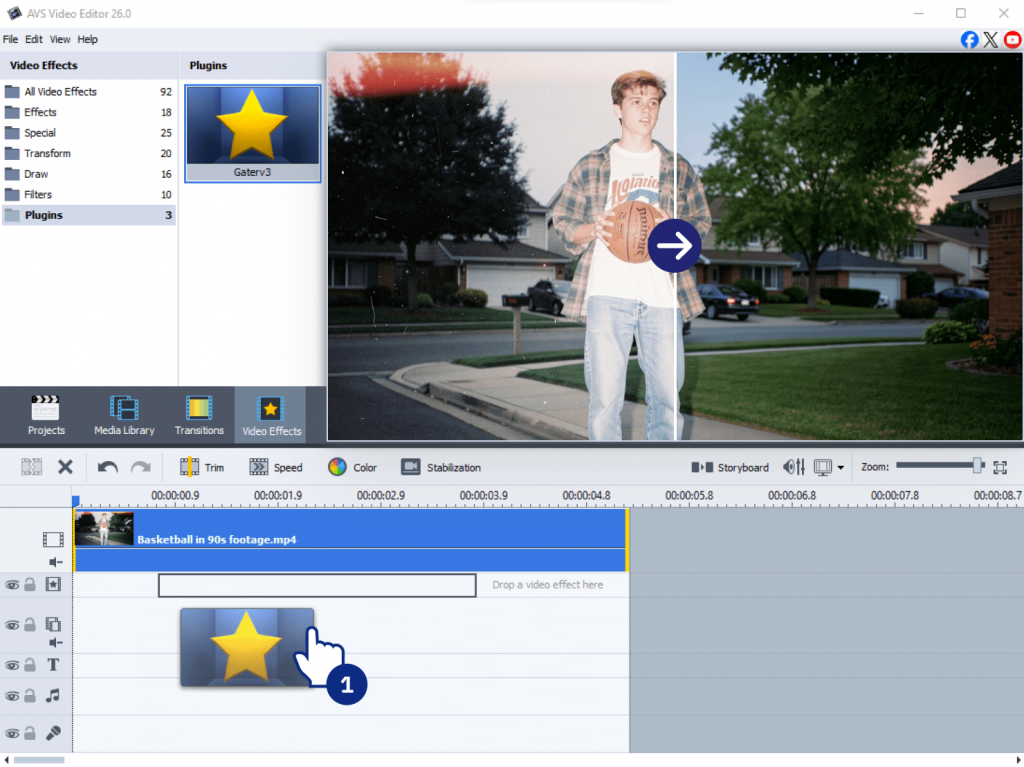The image size is (1024, 767).
Task: Open the audio mixer icon
Action: point(794,467)
